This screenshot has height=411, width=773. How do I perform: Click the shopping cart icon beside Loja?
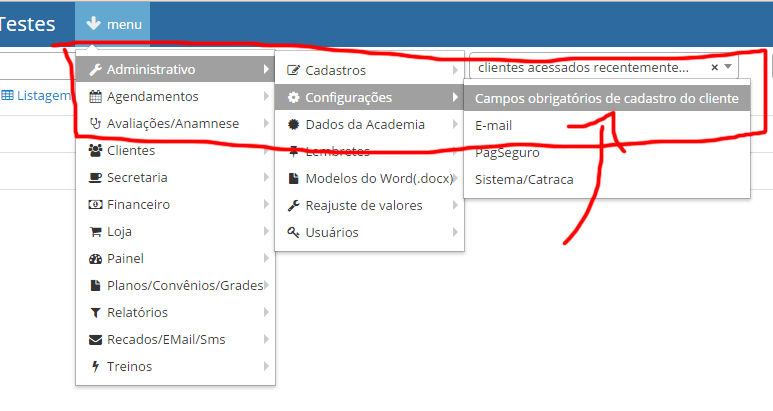pyautogui.click(x=96, y=232)
